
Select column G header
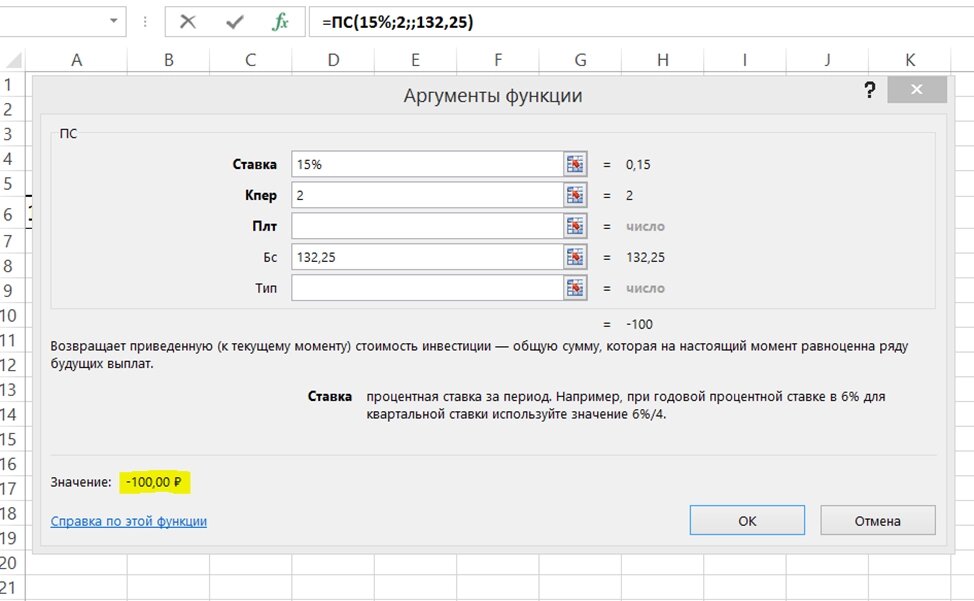(x=580, y=60)
